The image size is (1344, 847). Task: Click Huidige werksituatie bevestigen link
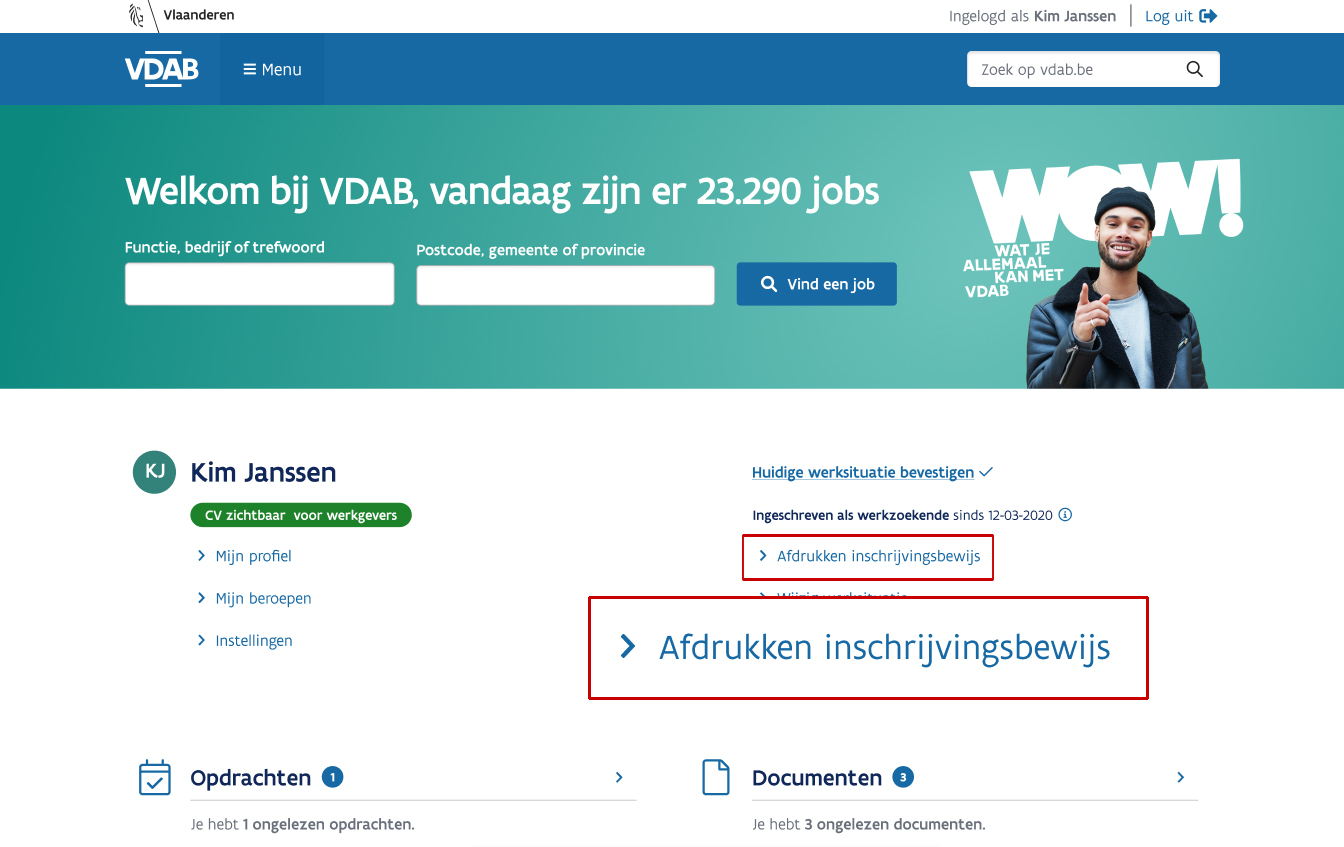point(863,472)
